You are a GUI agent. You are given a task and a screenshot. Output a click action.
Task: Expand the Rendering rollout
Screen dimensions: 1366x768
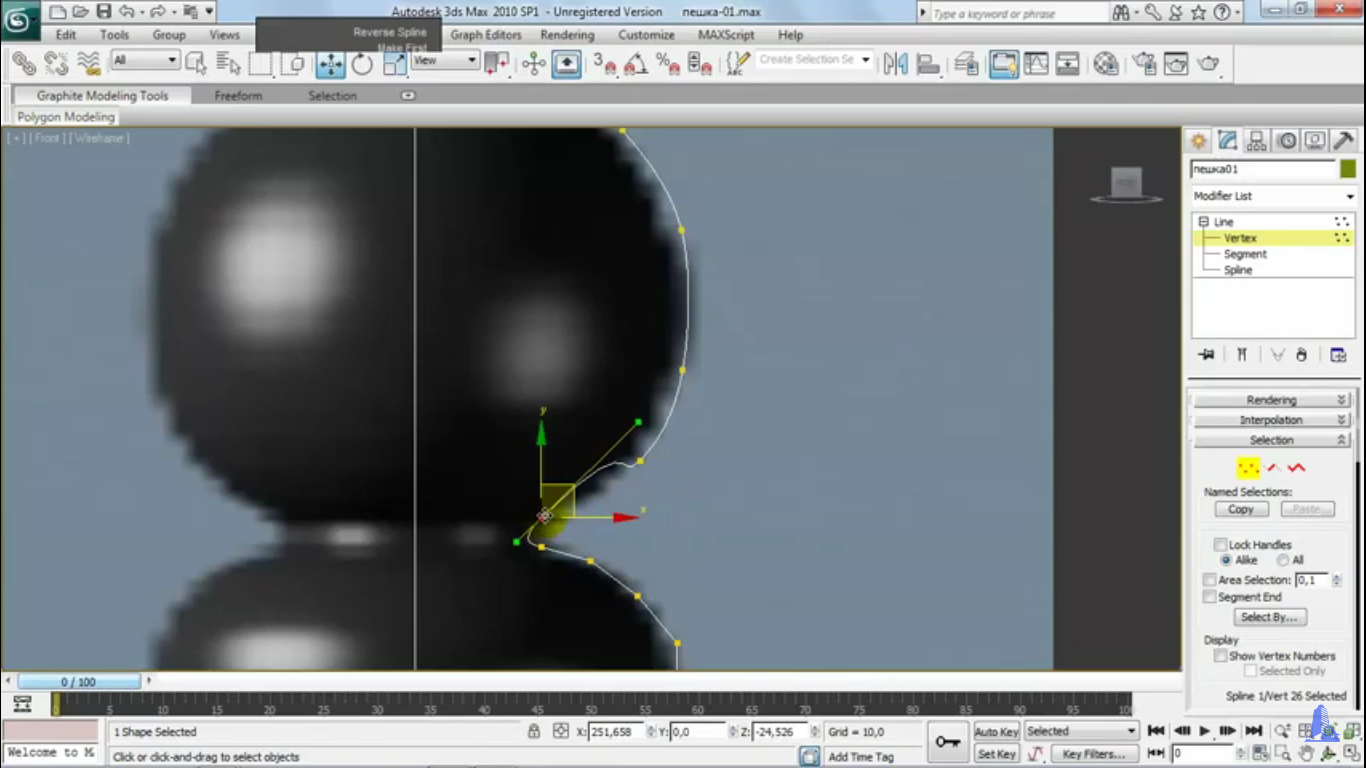(1271, 400)
